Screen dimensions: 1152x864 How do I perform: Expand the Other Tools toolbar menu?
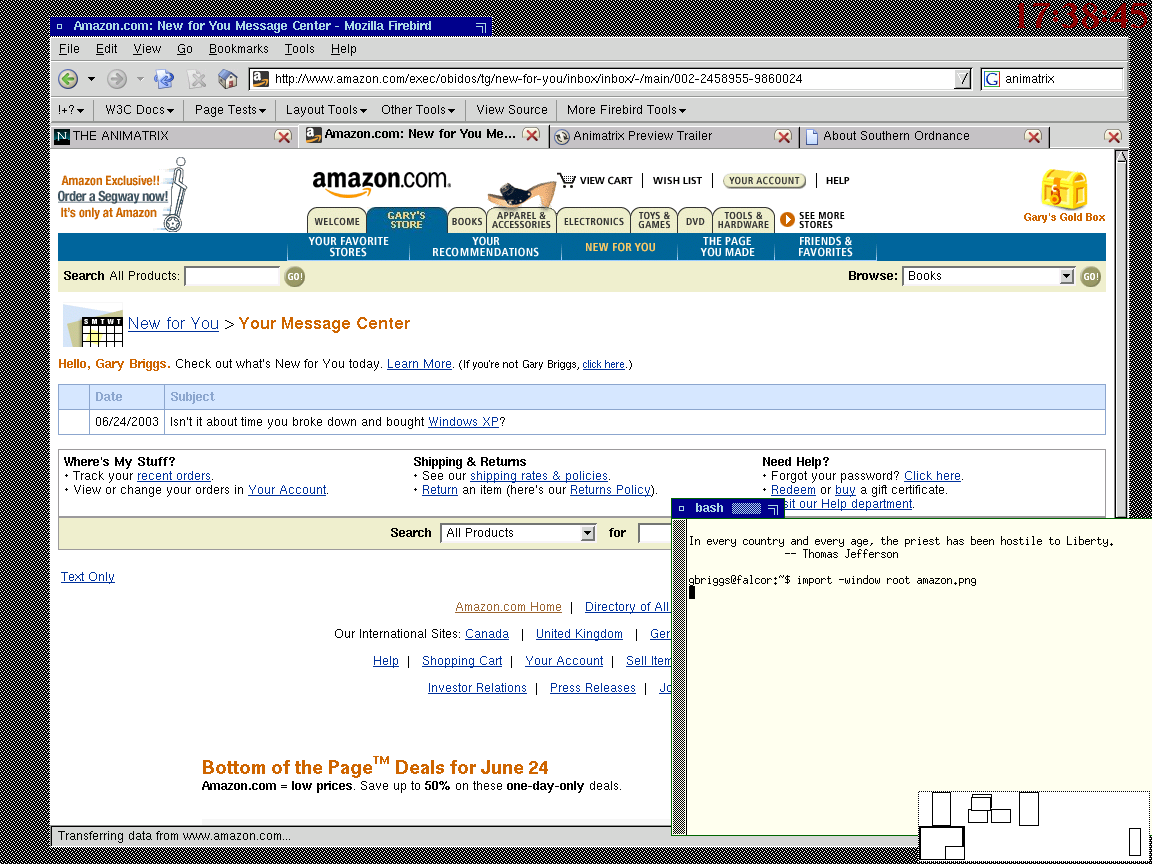(417, 110)
